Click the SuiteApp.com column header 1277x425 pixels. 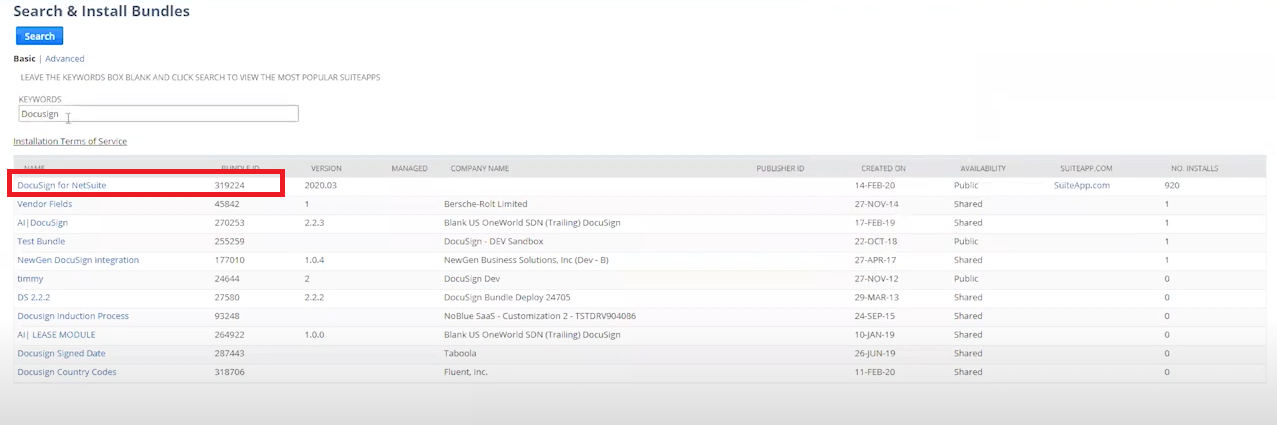(x=1085, y=168)
